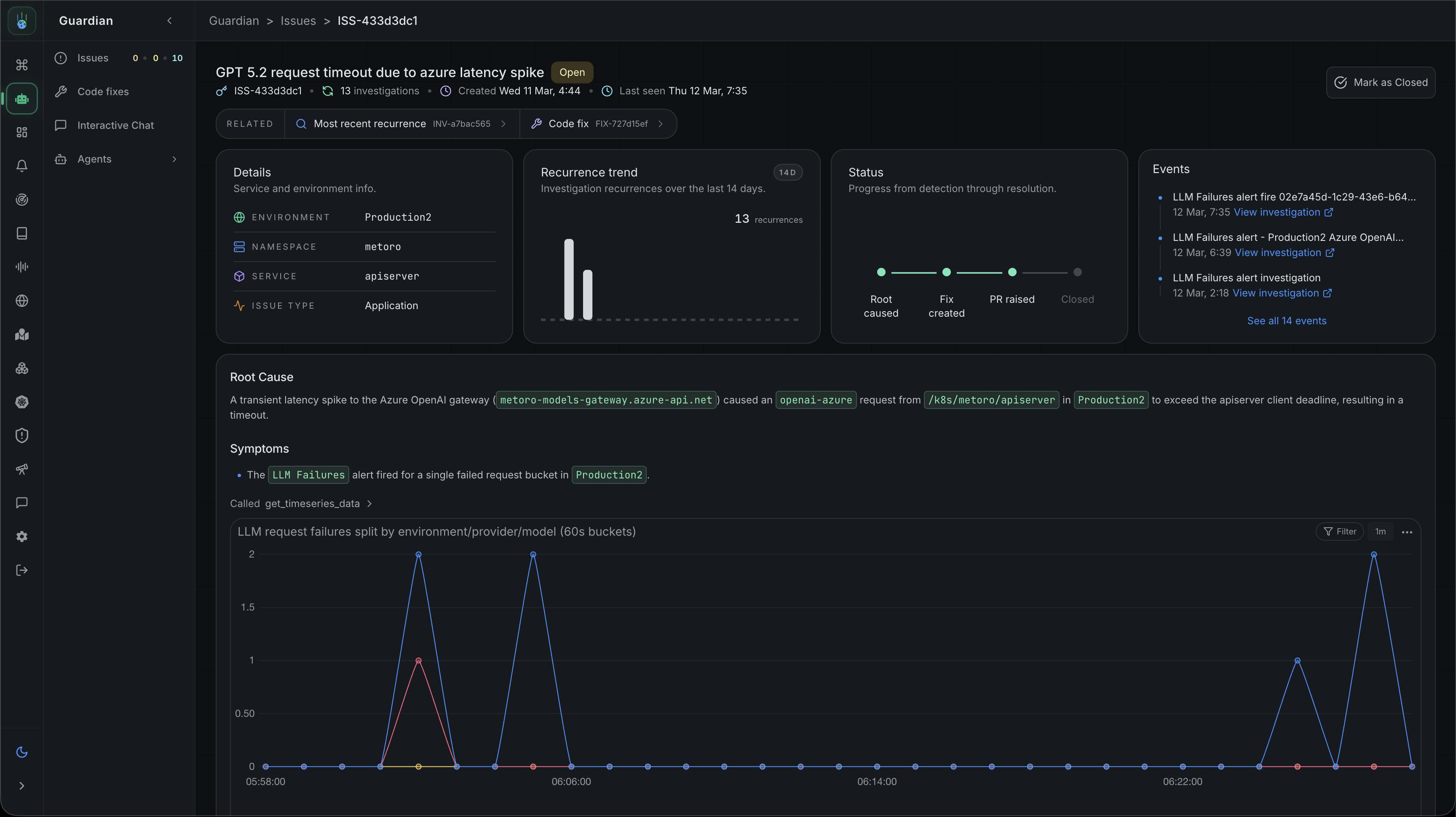Image resolution: width=1456 pixels, height=817 pixels.
Task: Expand the Agents submenu chevron
Action: point(174,159)
